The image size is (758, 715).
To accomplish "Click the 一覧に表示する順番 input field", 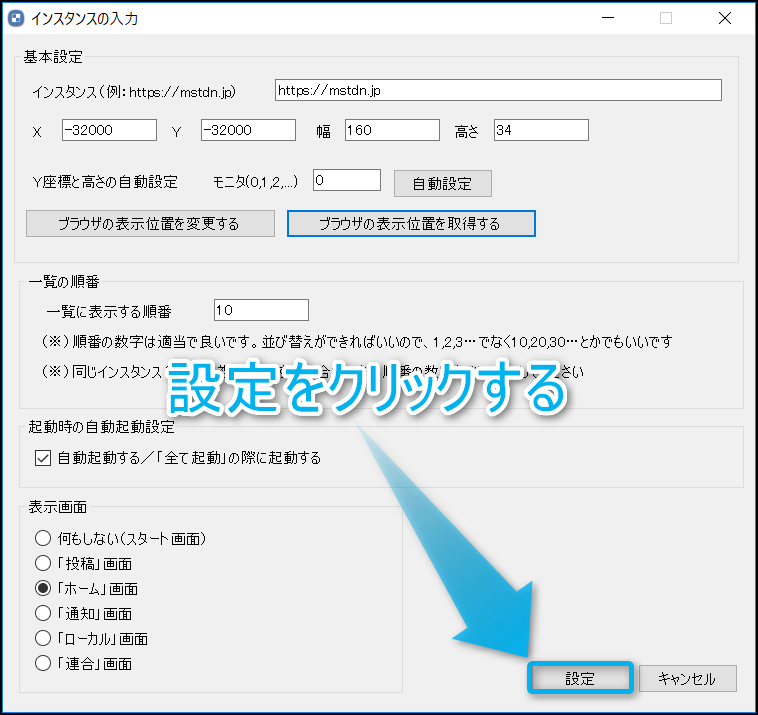I will coord(261,310).
